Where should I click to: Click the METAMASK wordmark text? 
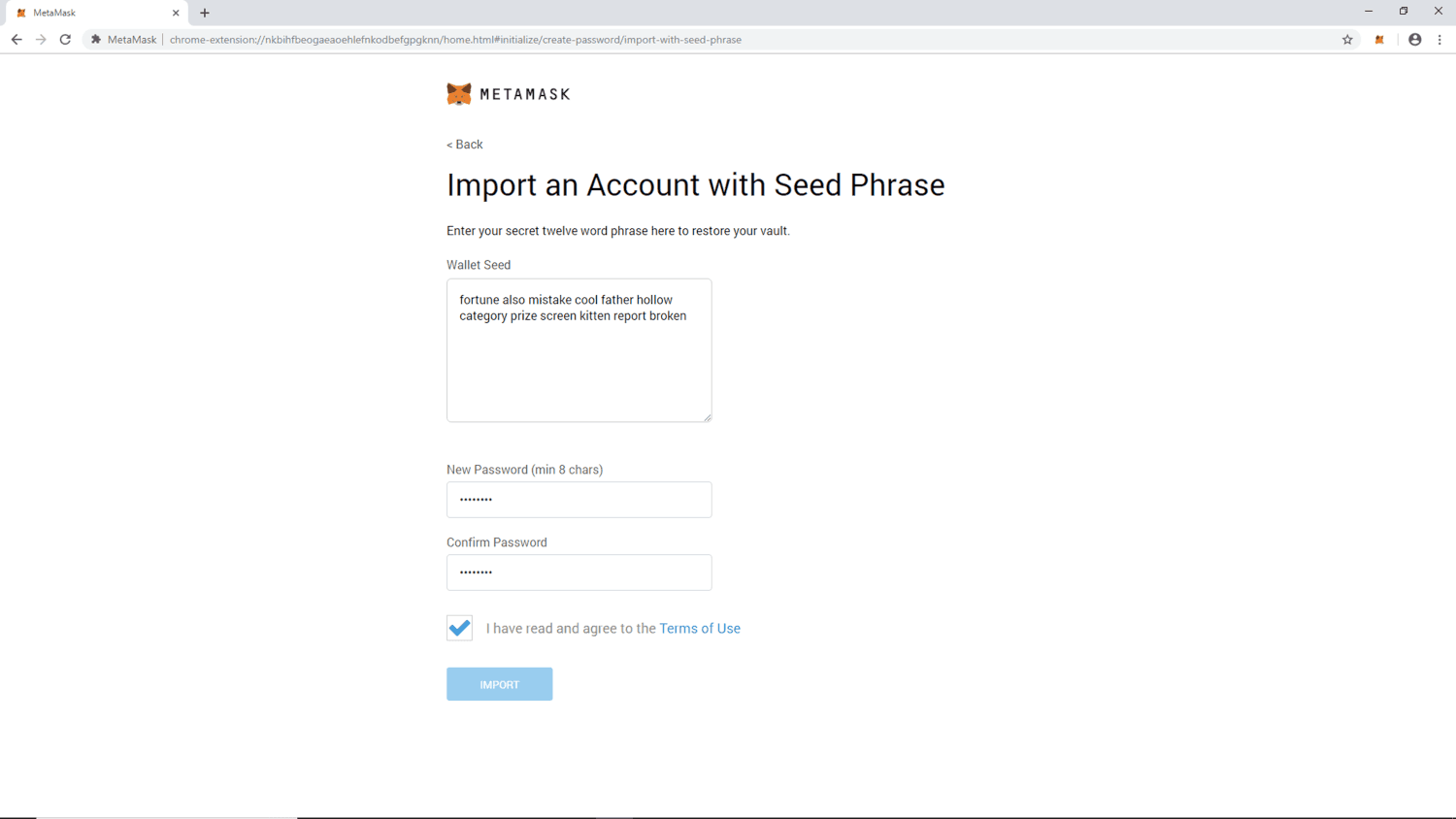[525, 94]
